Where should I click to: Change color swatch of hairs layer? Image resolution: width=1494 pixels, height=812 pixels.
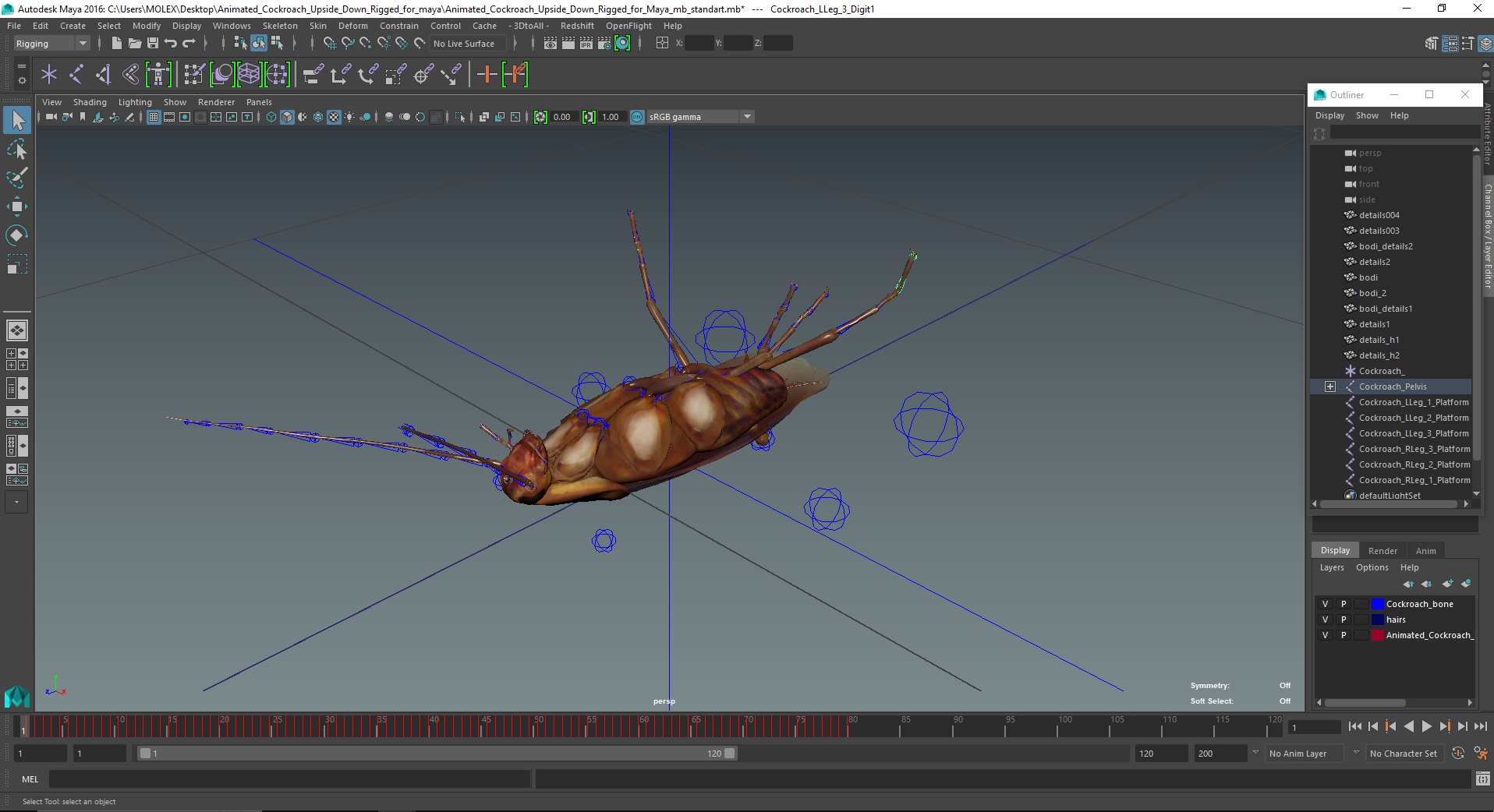coord(1378,620)
